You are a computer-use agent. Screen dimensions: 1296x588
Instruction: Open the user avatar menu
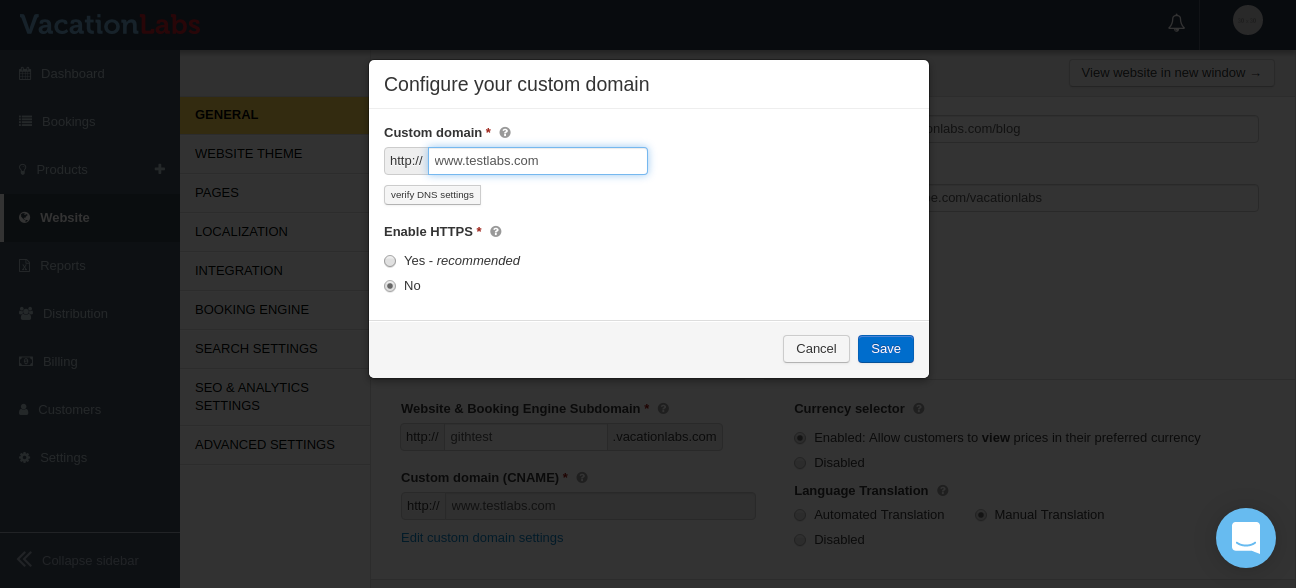tap(1247, 20)
